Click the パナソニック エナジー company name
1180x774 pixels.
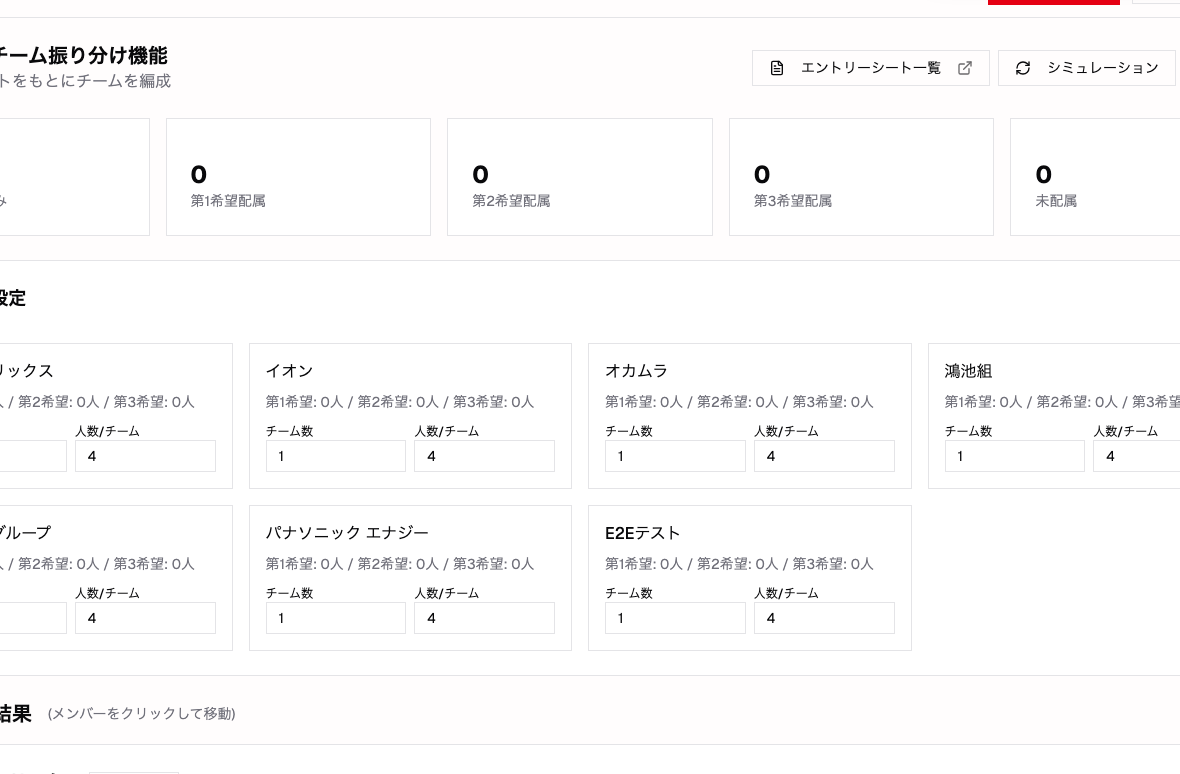(347, 533)
